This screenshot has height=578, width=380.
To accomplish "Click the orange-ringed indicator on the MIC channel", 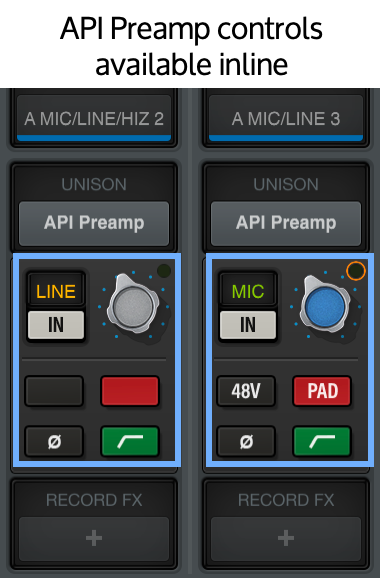I will coord(356,271).
